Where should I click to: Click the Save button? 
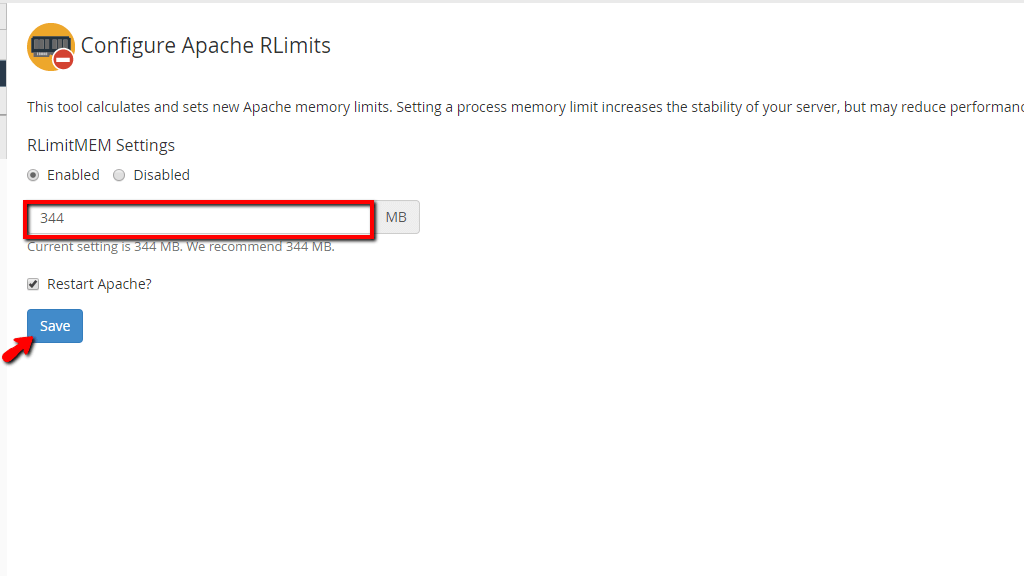(55, 326)
